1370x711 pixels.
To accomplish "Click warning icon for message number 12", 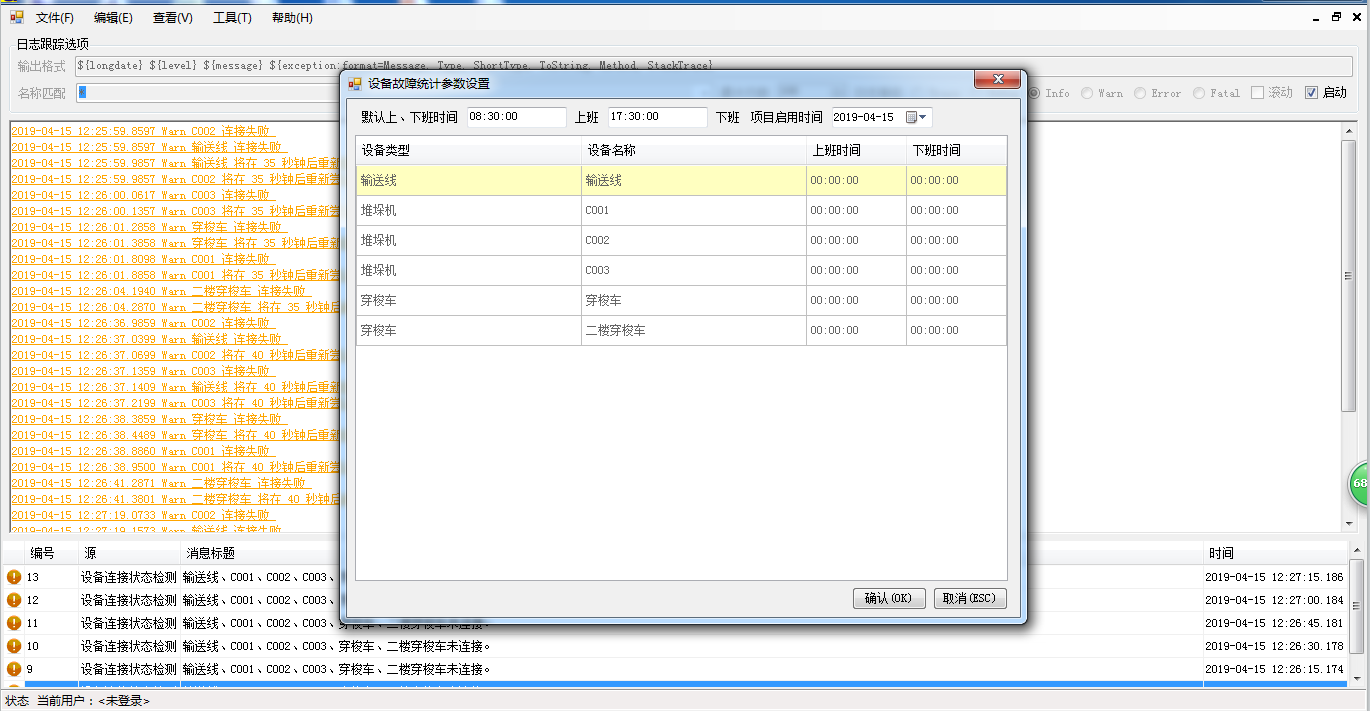I will pyautogui.click(x=14, y=600).
